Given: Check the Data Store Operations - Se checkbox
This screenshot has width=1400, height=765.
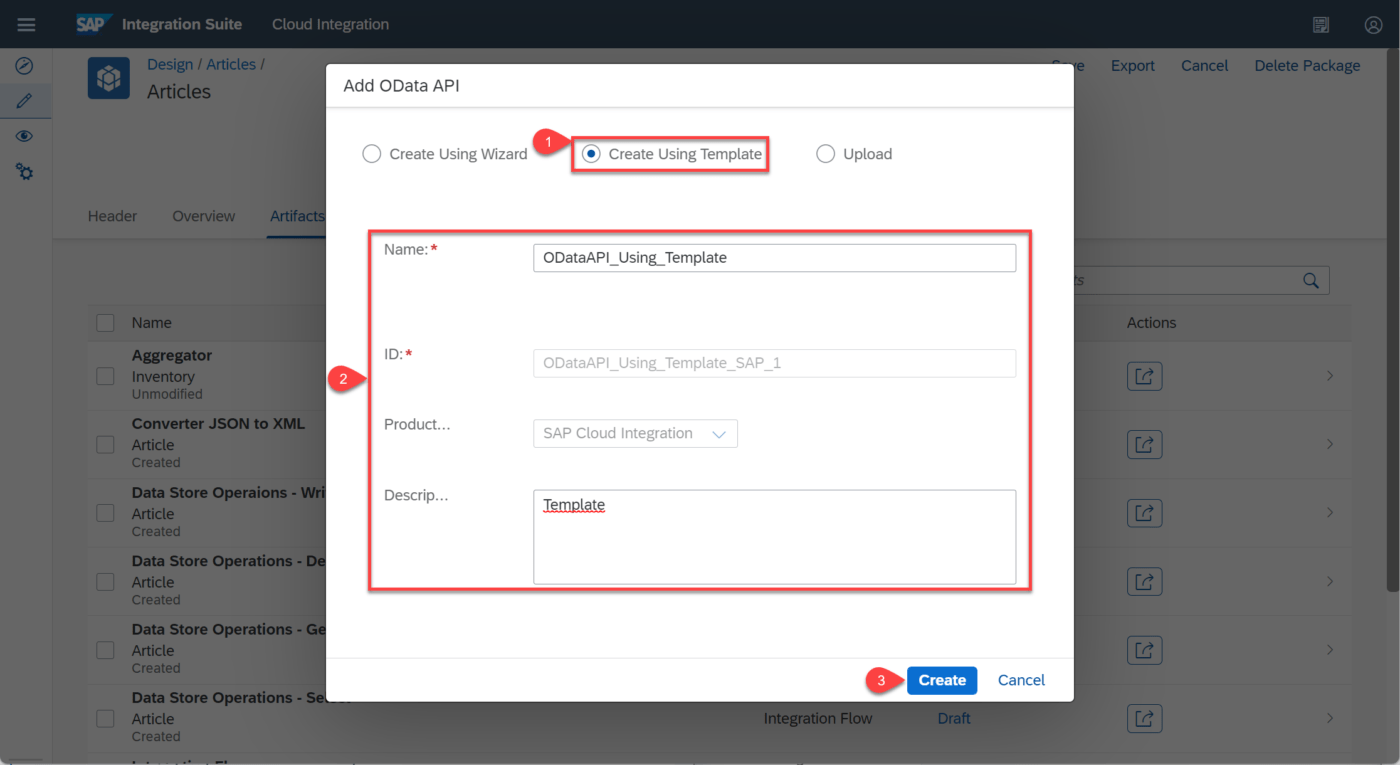Looking at the screenshot, I should [x=105, y=718].
